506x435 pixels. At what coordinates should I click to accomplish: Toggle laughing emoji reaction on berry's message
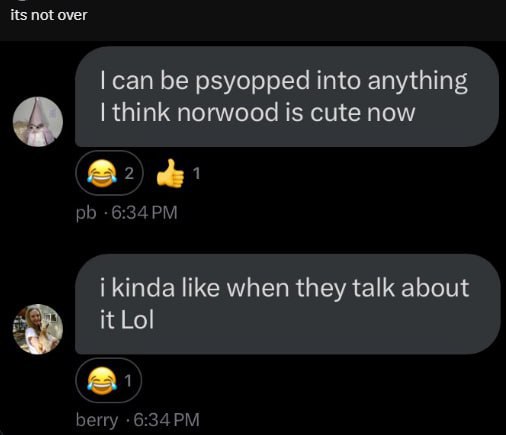pos(109,380)
